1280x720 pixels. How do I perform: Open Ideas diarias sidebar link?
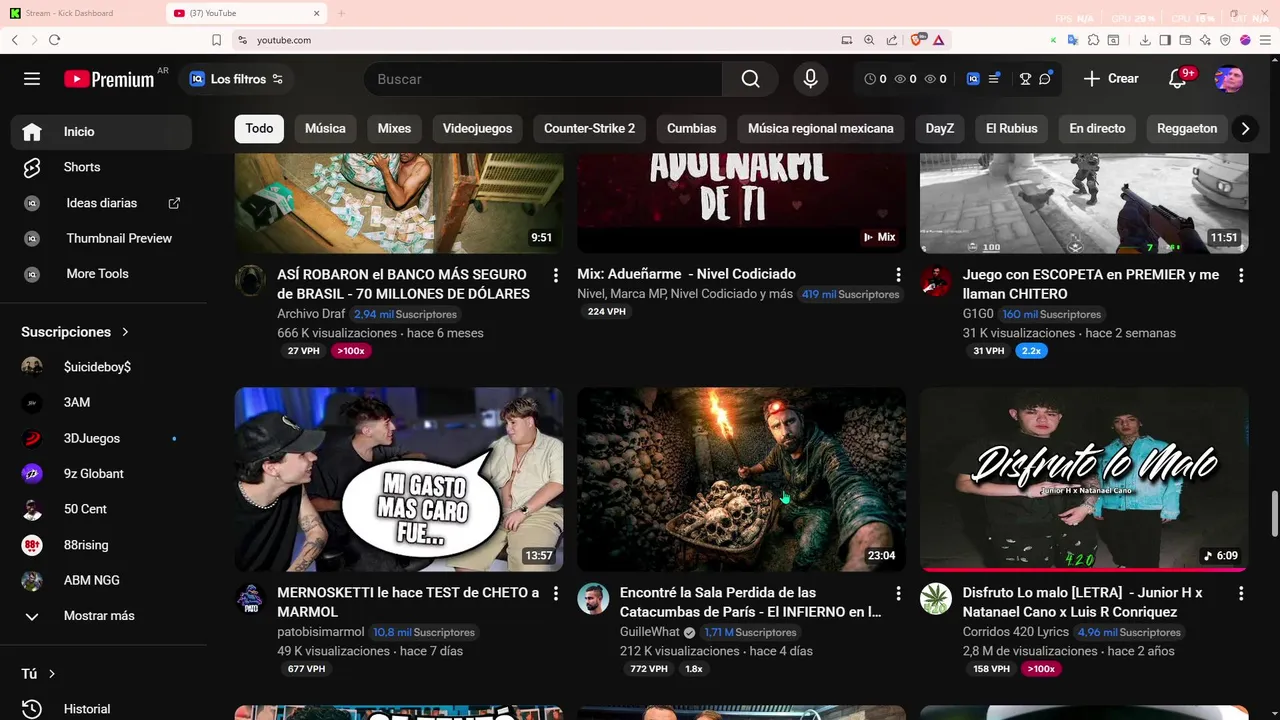point(100,203)
